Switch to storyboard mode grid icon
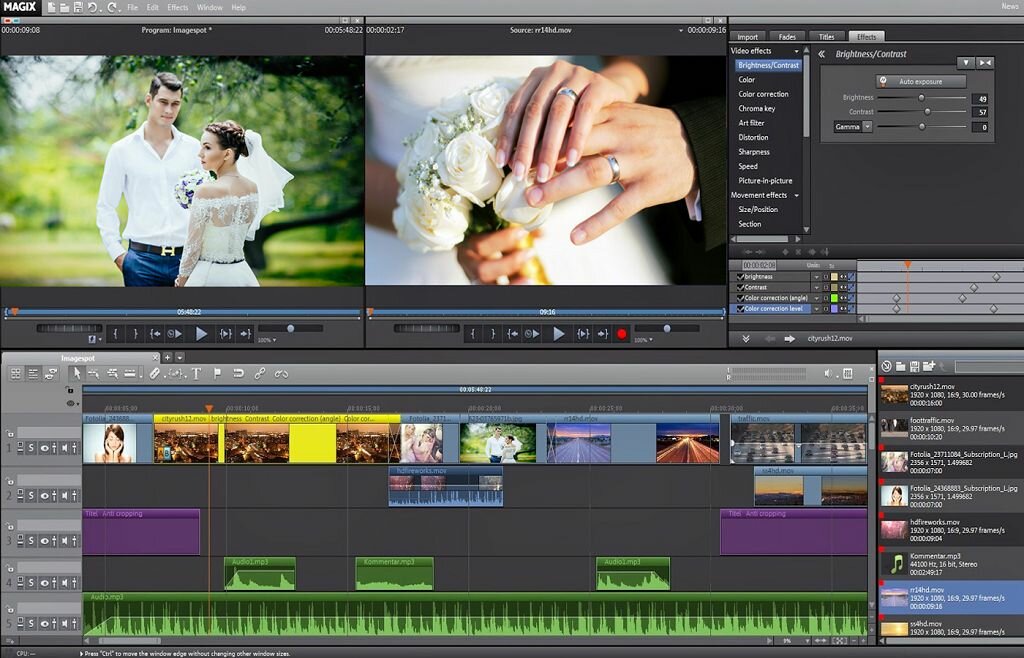 pyautogui.click(x=16, y=373)
